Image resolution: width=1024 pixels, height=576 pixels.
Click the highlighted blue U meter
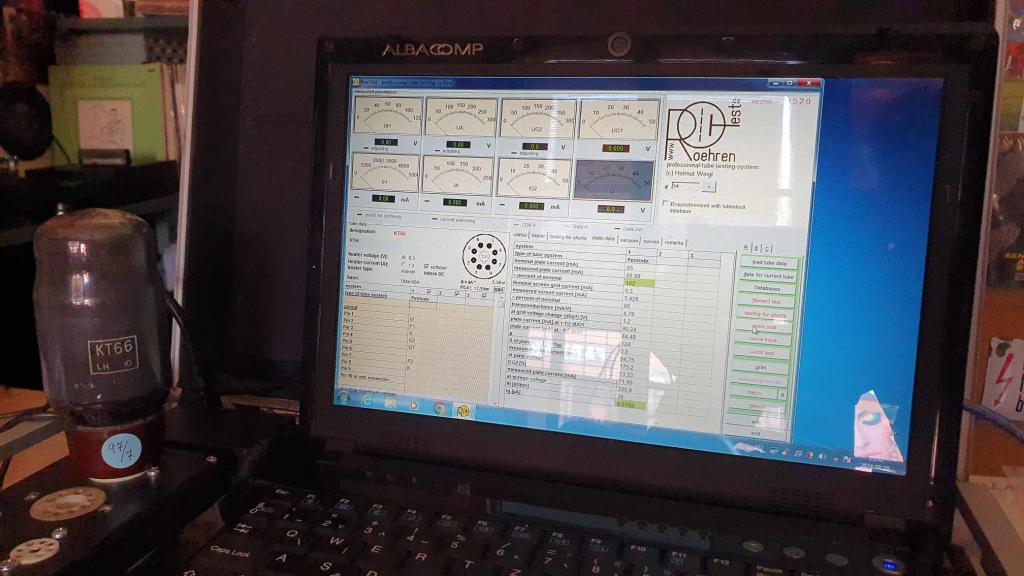click(613, 180)
